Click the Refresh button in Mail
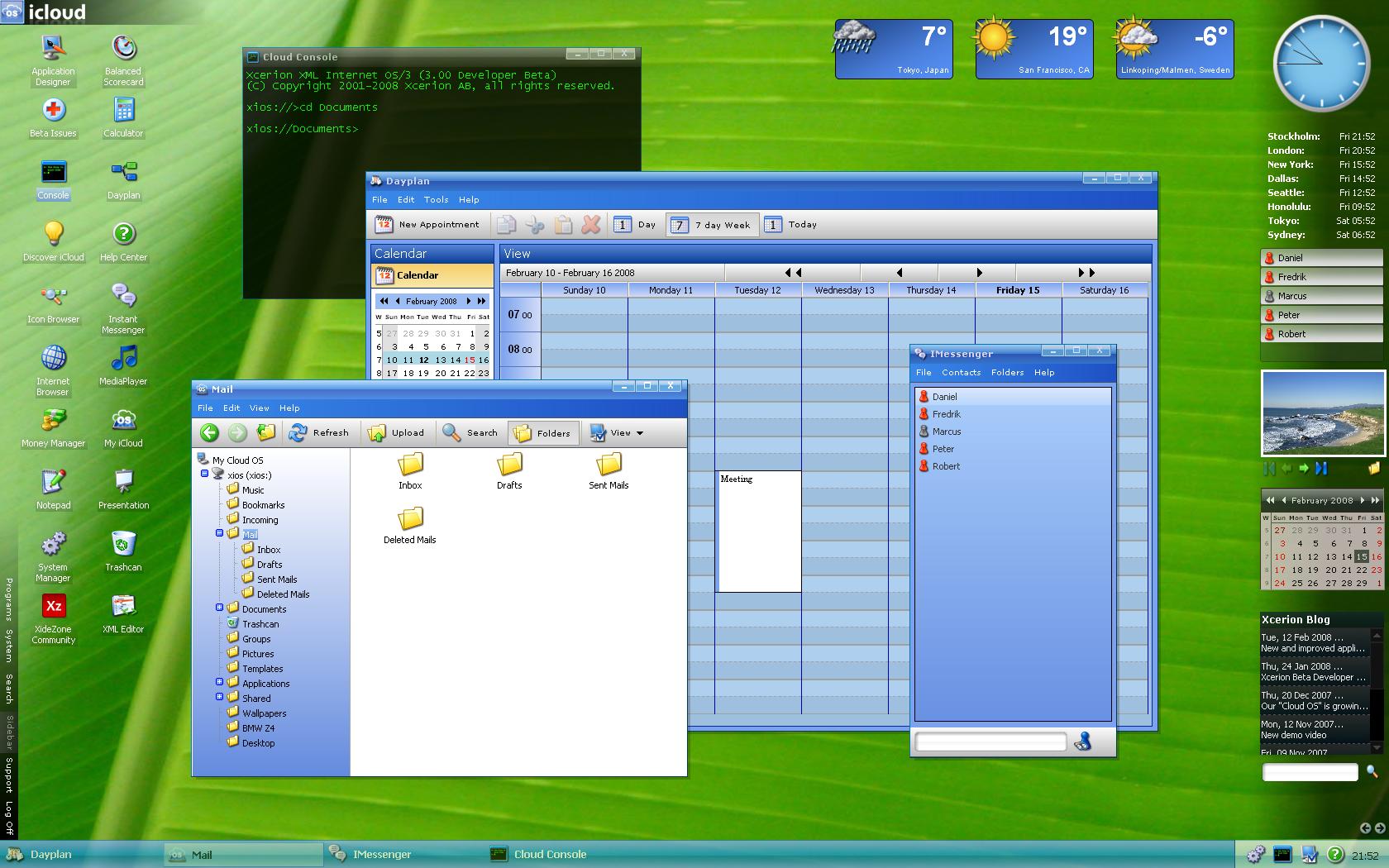This screenshot has height=868, width=1389. 319,432
